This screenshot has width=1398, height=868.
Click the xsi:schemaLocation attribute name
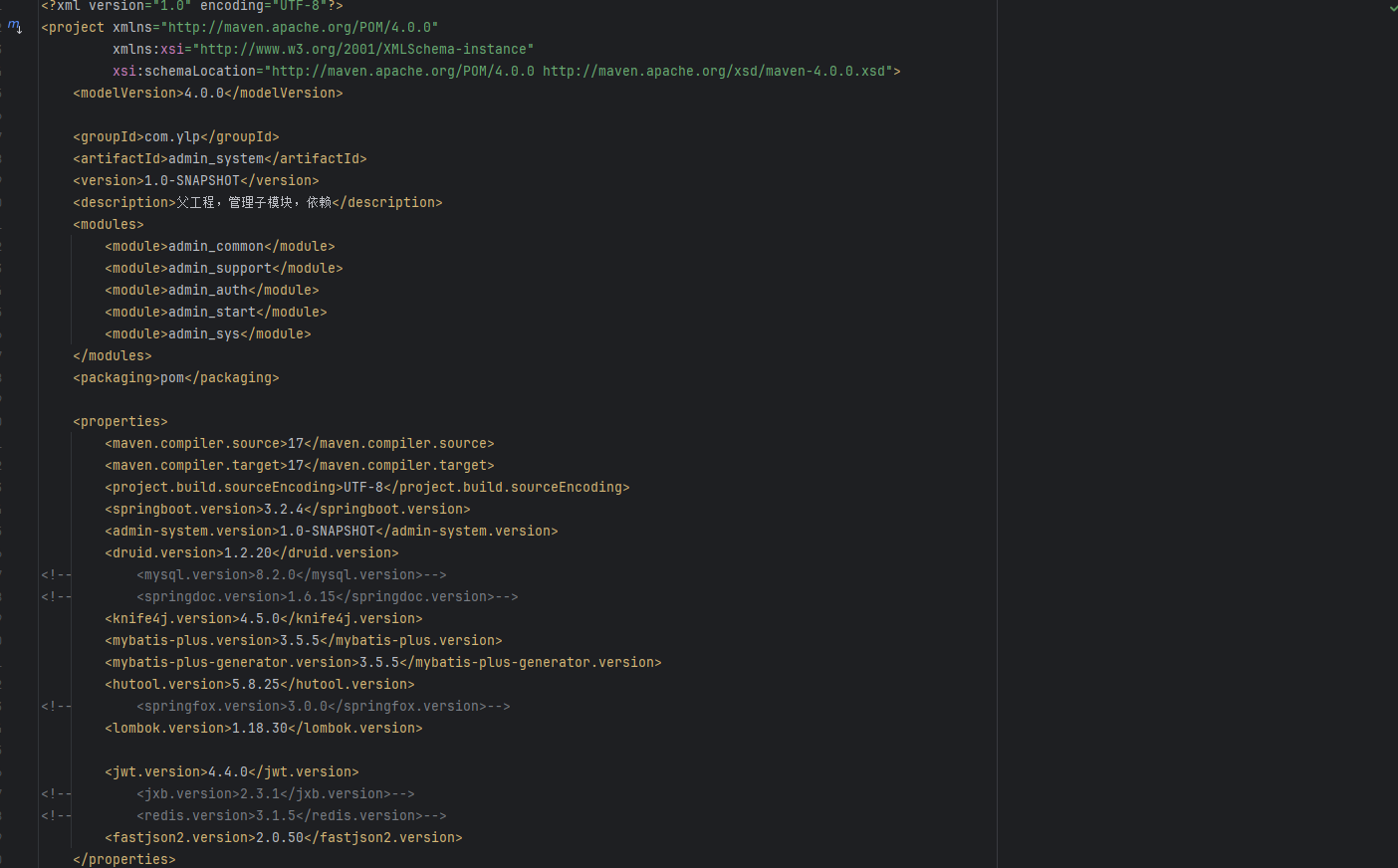[184, 71]
